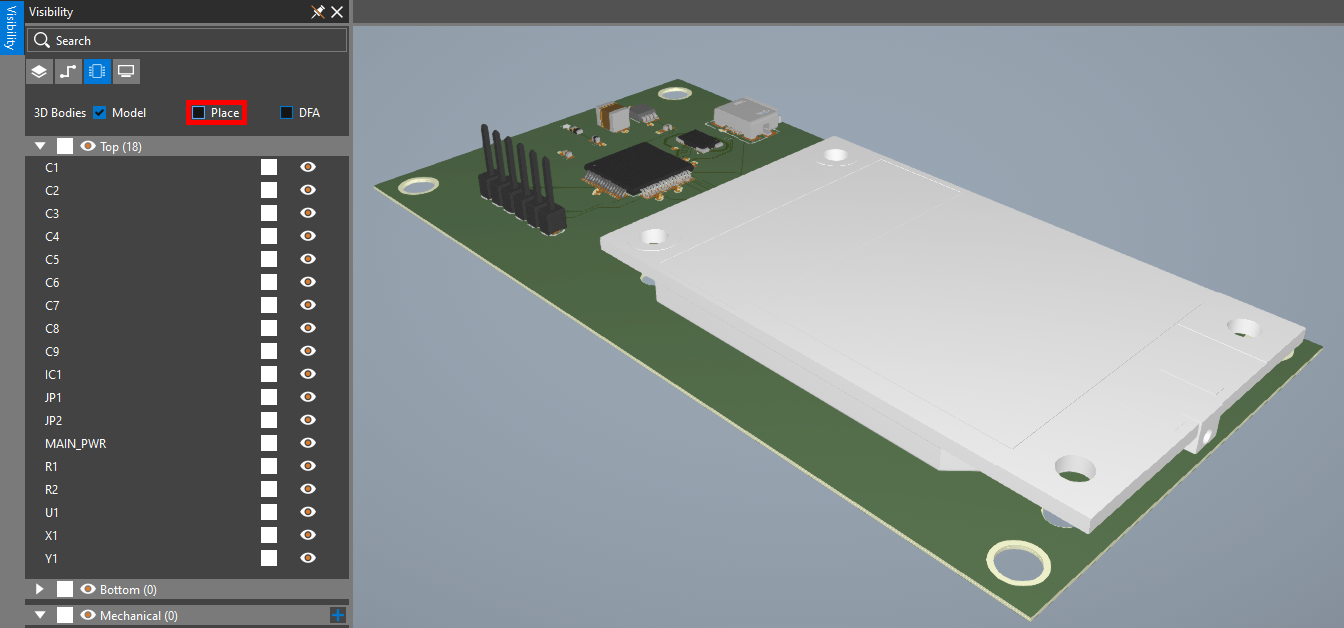Click the vertical Visibility tab
1344x628 pixels.
click(x=10, y=28)
